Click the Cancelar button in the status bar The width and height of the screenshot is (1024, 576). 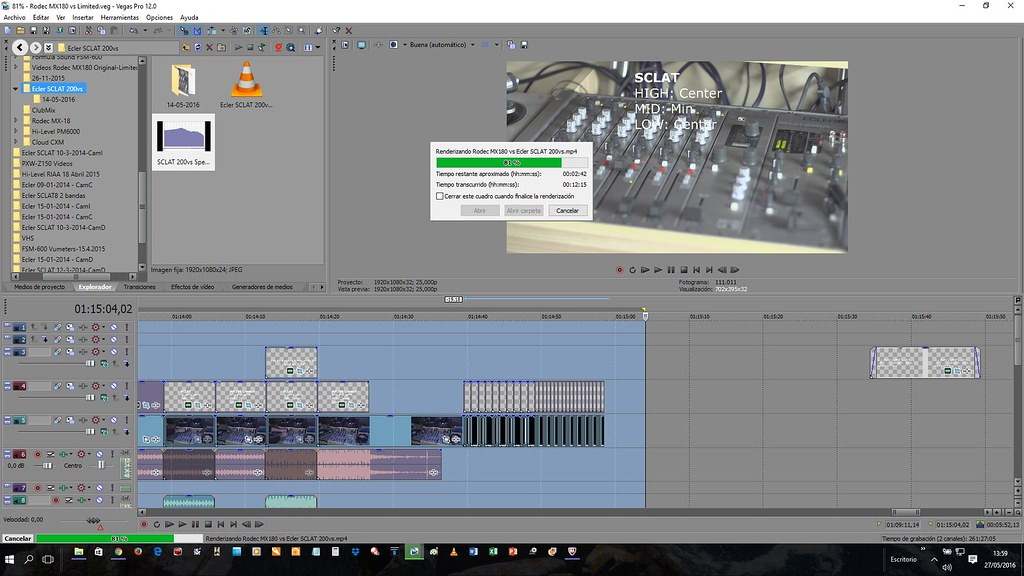17,538
